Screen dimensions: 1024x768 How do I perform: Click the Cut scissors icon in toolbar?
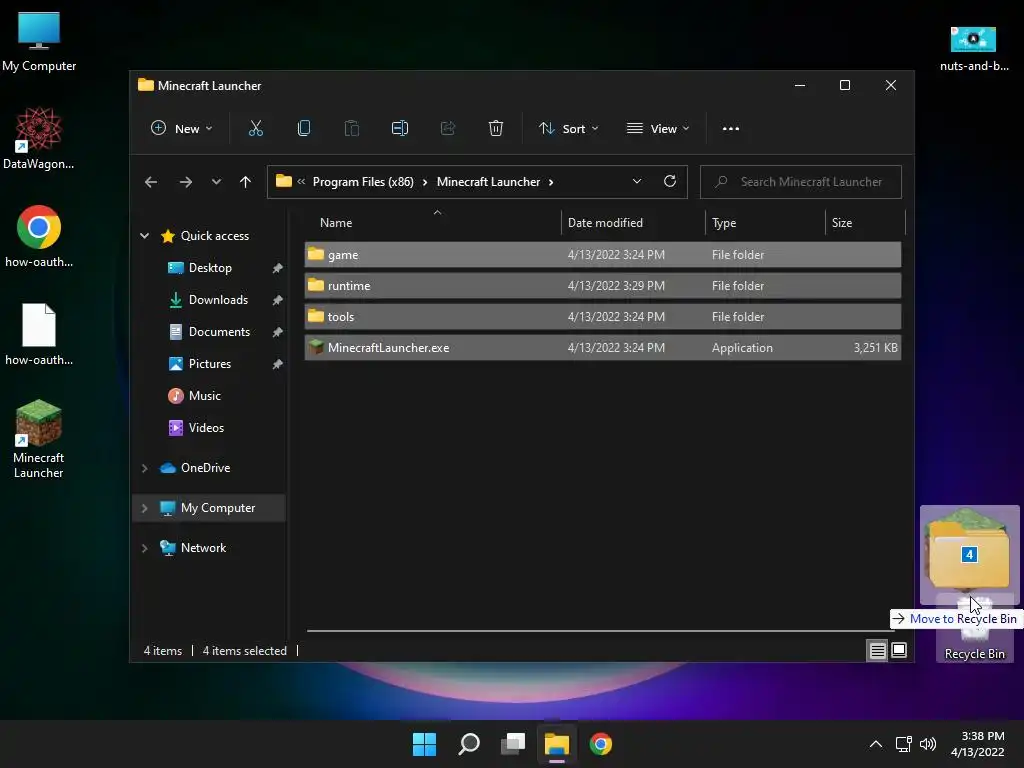click(x=255, y=129)
